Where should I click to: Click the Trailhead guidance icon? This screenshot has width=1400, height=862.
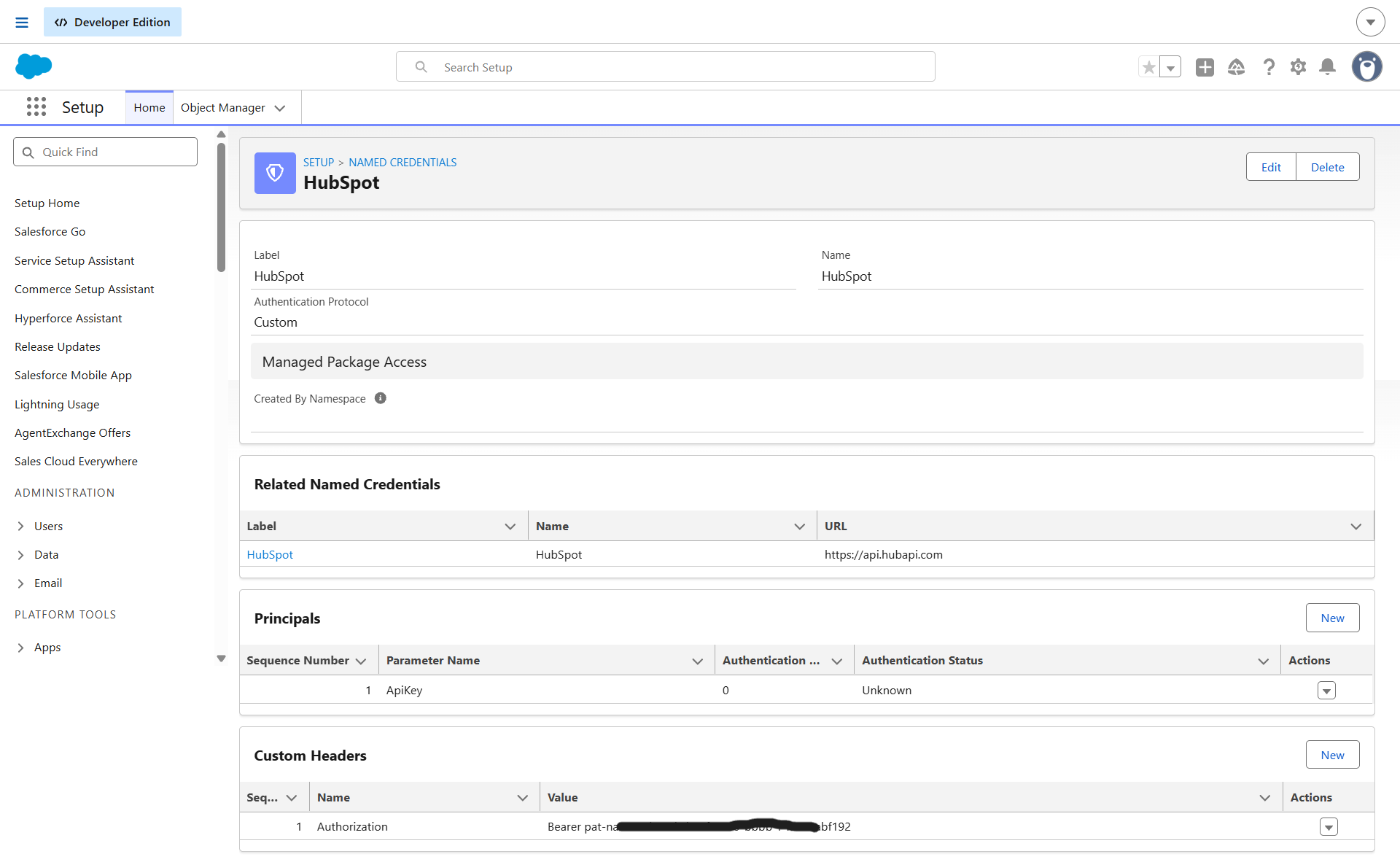(1237, 67)
